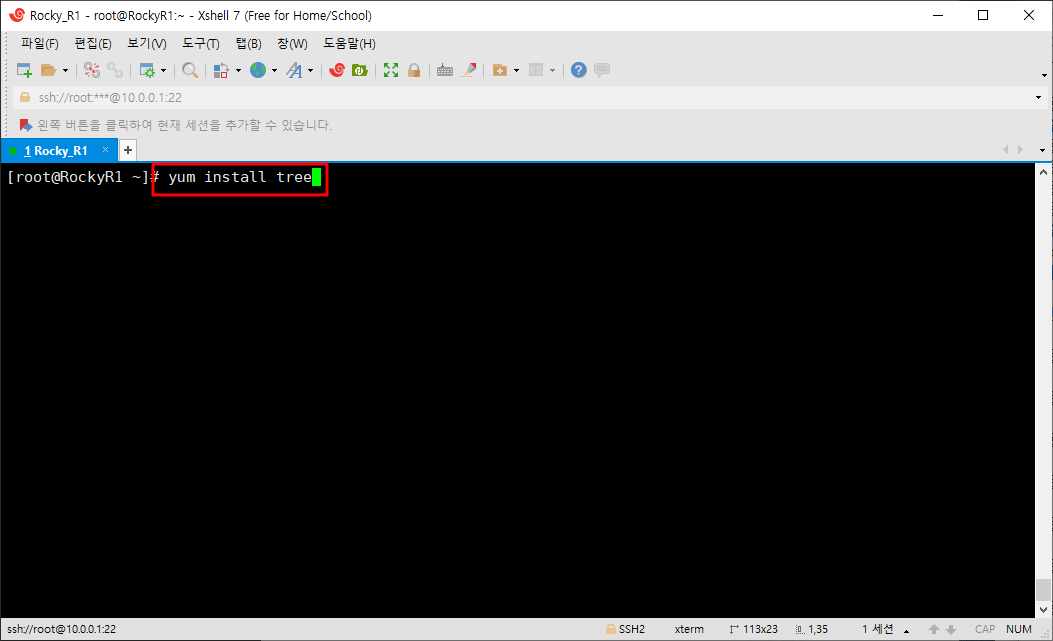Click the Key Mapping keyboard icon
Image resolution: width=1053 pixels, height=641 pixels.
[x=445, y=70]
